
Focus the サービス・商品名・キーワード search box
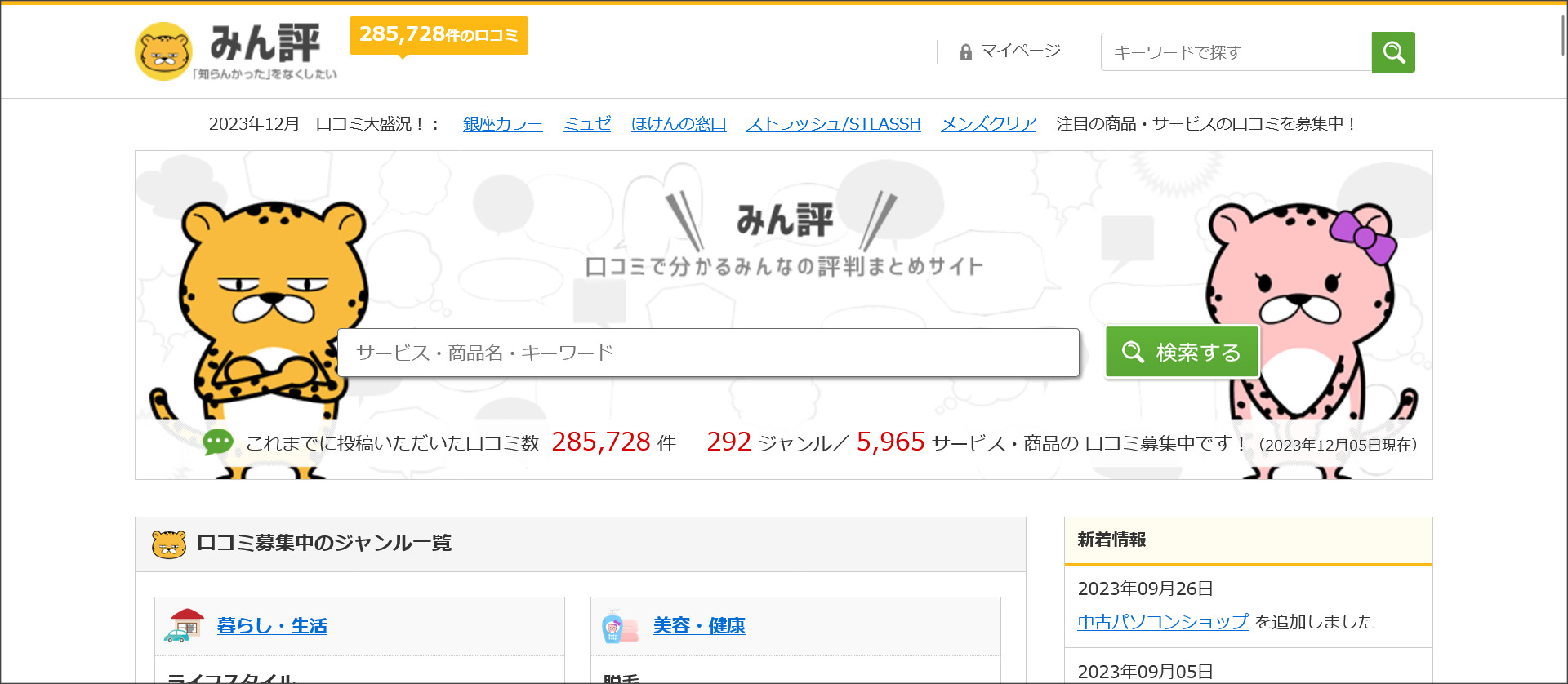(x=708, y=353)
